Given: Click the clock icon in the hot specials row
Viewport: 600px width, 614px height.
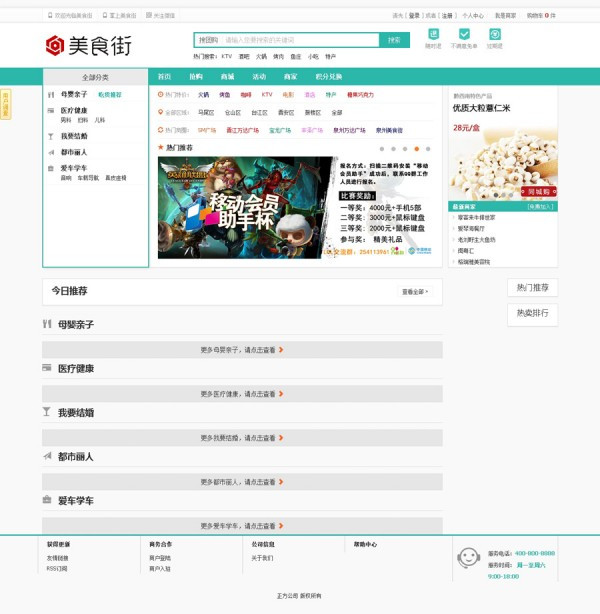Looking at the screenshot, I should click(x=160, y=94).
